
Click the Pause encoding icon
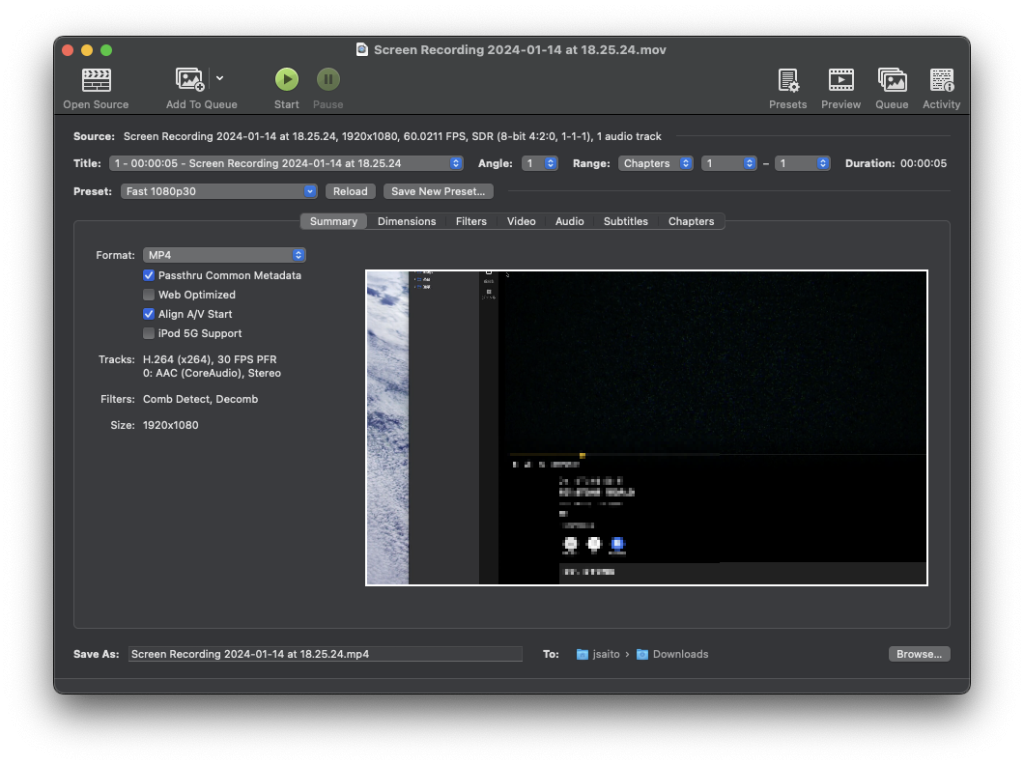pyautogui.click(x=328, y=79)
